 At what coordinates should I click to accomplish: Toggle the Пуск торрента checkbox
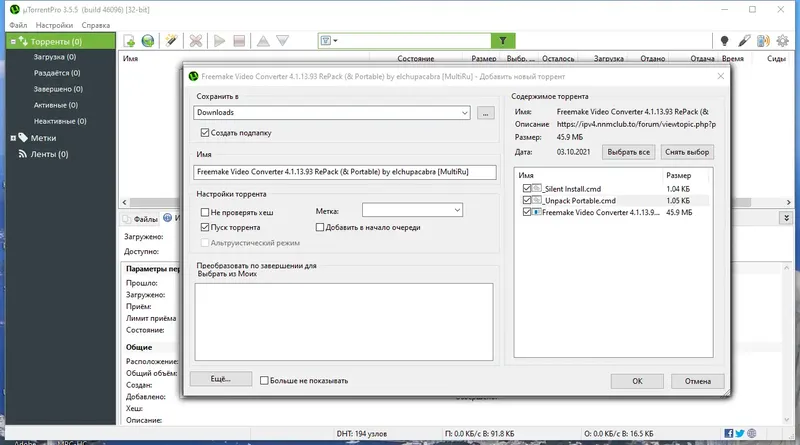point(205,227)
